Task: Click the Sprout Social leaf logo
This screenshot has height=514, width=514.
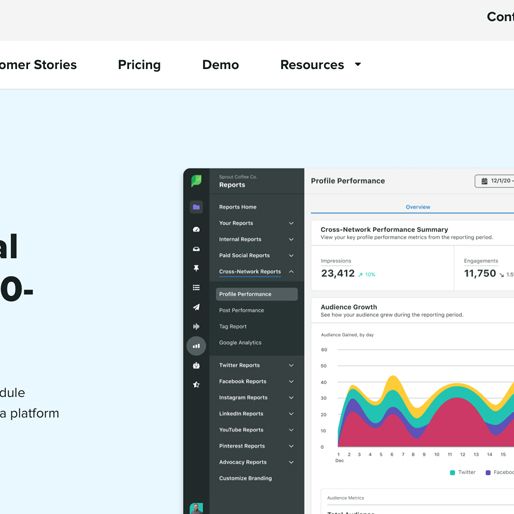Action: [196, 181]
